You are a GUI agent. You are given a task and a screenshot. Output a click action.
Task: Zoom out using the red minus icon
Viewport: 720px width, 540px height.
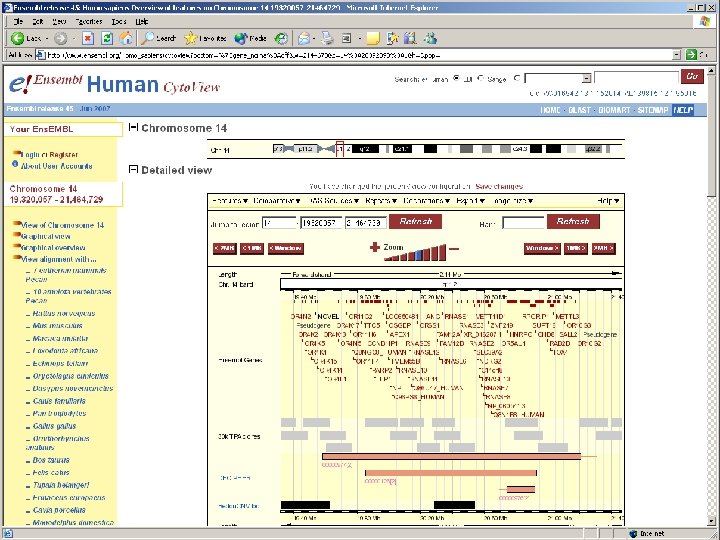tap(453, 249)
